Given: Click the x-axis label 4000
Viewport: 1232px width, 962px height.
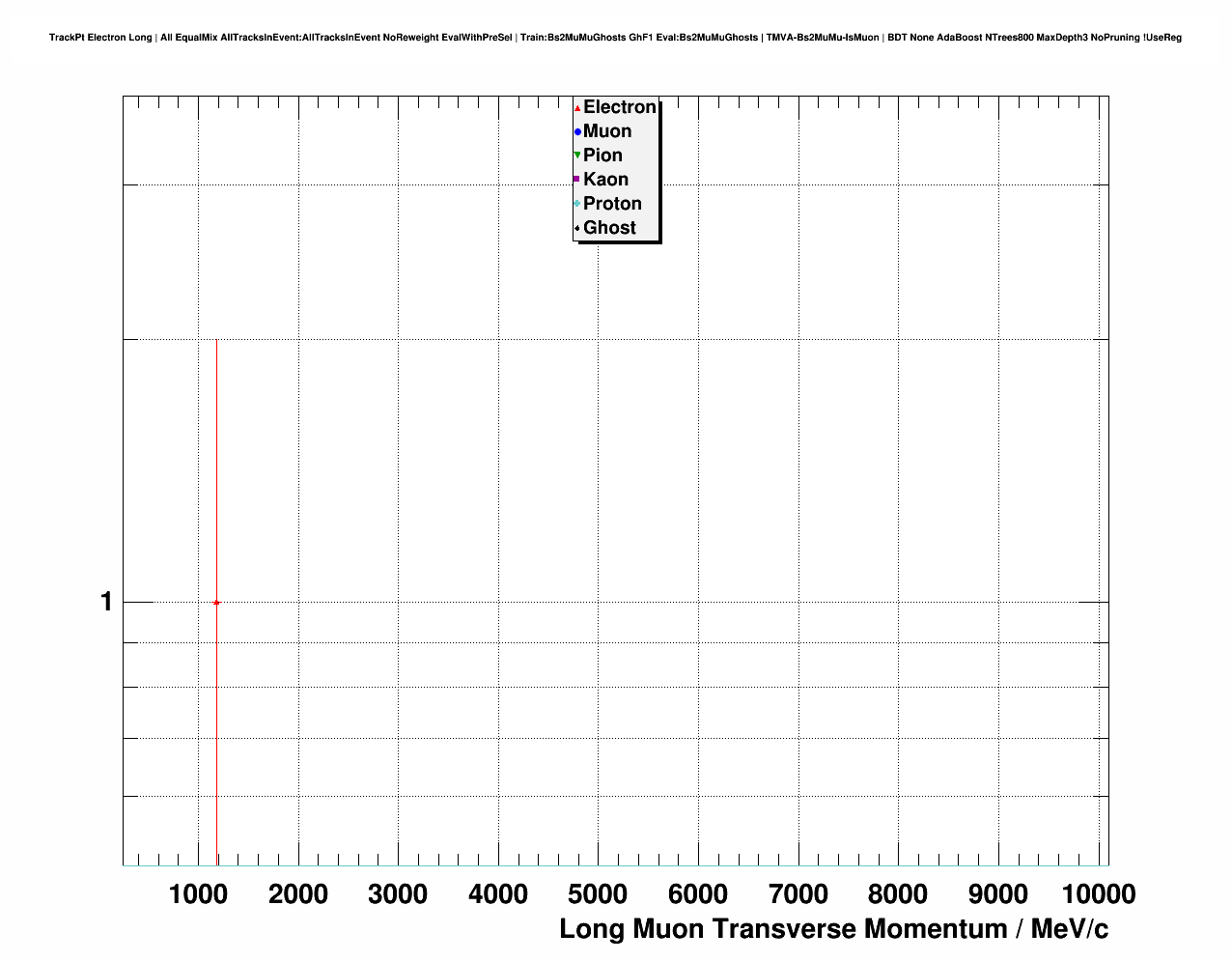Looking at the screenshot, I should [x=498, y=894].
